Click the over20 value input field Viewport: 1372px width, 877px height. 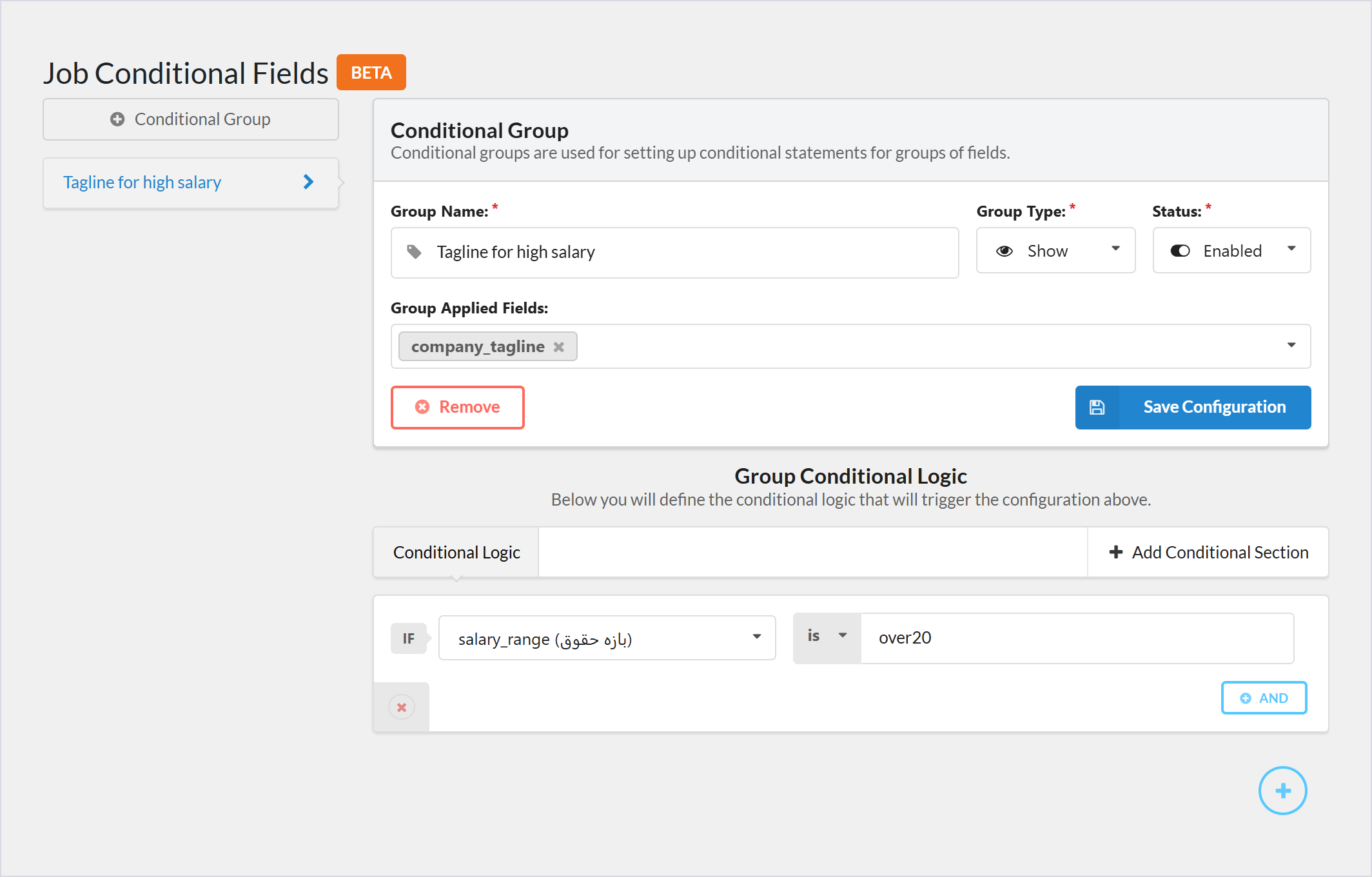click(1077, 638)
